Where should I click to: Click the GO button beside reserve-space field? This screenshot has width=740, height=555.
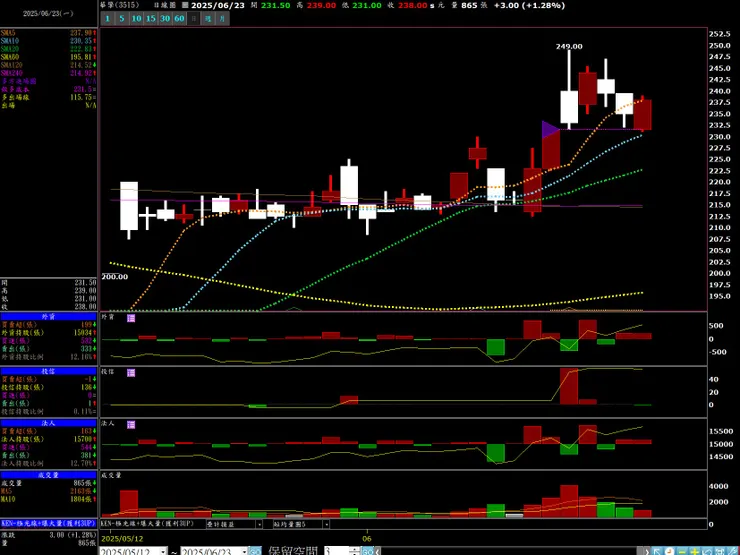pyautogui.click(x=368, y=551)
